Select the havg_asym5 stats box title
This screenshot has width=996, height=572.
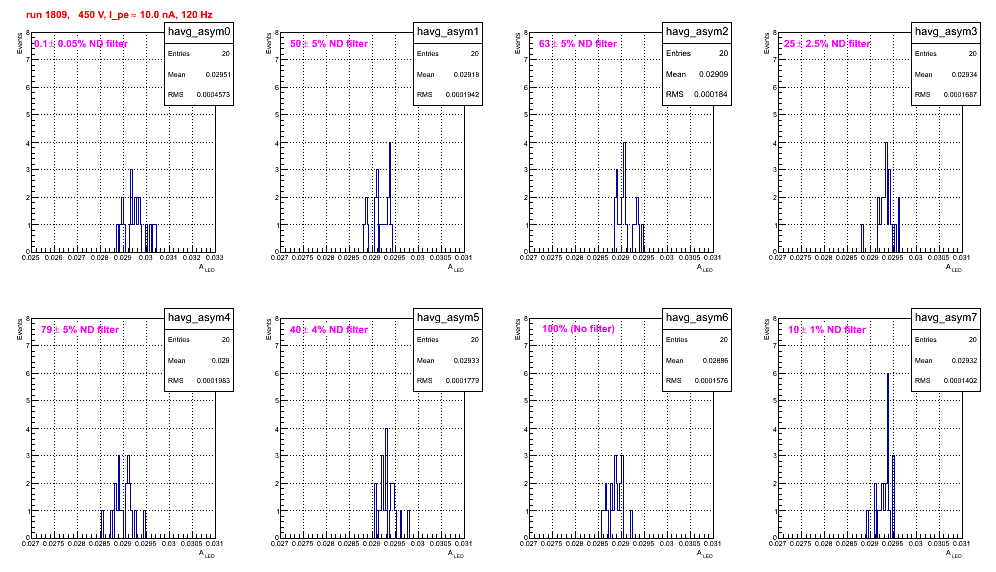point(448,318)
